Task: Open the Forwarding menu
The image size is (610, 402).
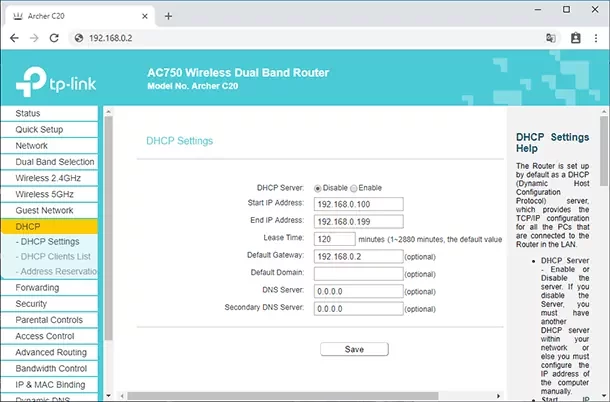Action: click(49, 288)
